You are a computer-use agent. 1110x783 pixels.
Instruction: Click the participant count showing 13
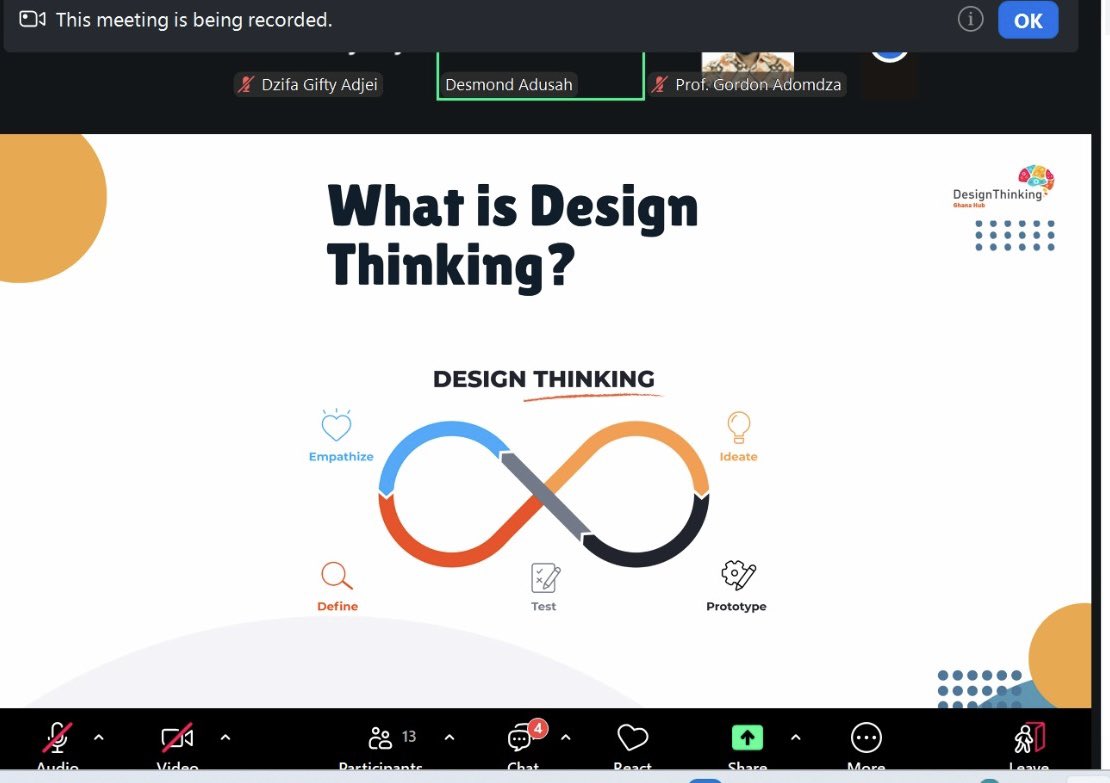(x=409, y=735)
